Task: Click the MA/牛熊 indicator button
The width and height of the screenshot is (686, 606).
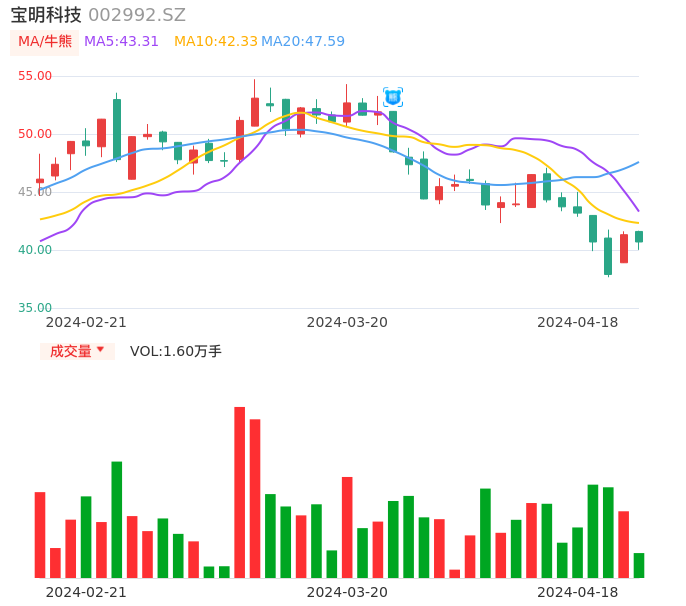Action: point(45,42)
